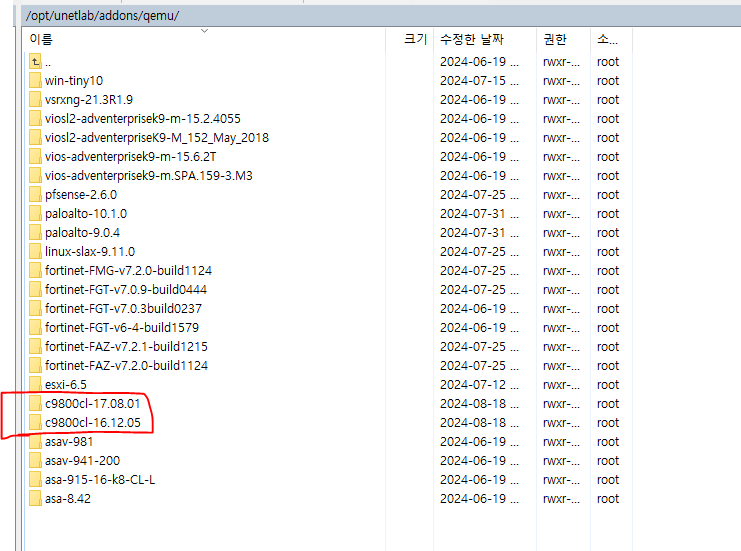This screenshot has height=551, width=741.
Task: Click the viosl2-adventerprisek9-m-15.2.4055 folder icon
Action: point(35,118)
